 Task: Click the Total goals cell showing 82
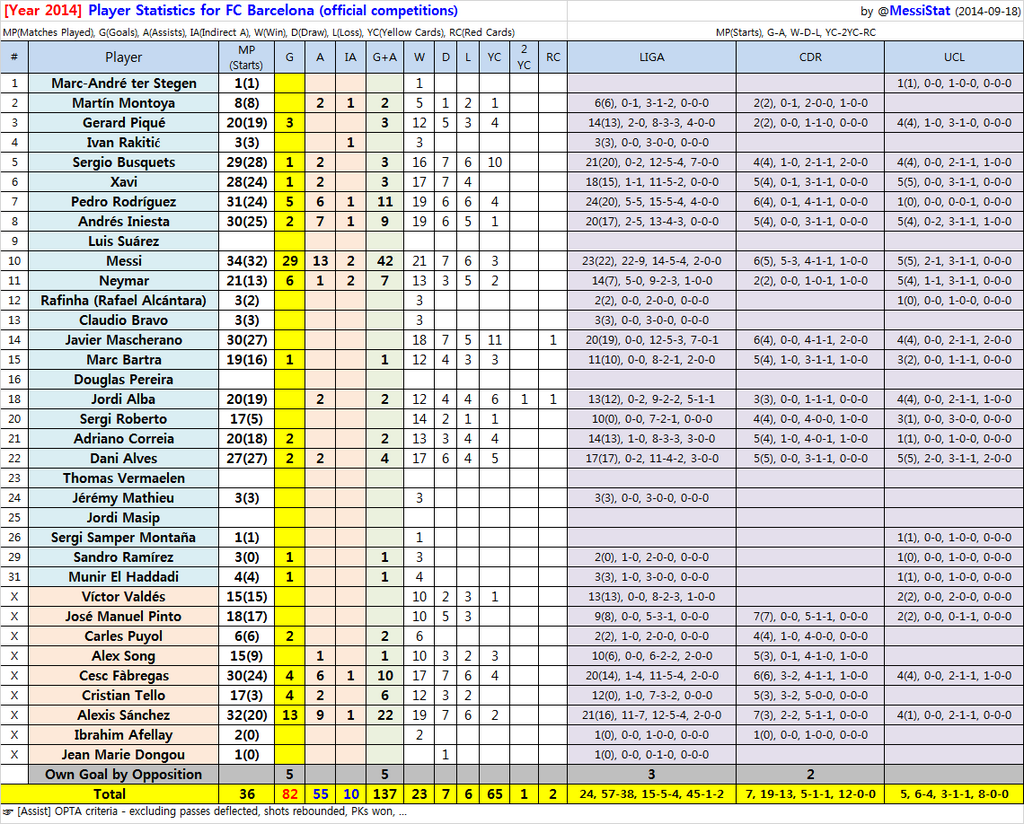[x=289, y=794]
